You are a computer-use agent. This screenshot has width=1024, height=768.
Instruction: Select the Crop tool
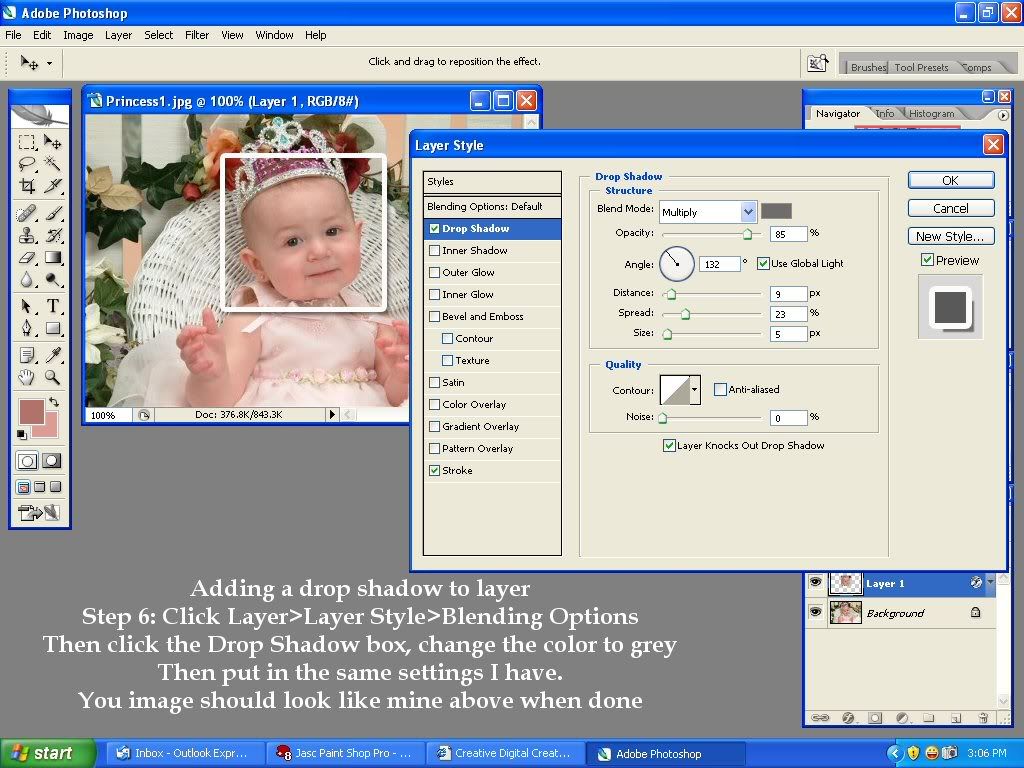(27, 186)
